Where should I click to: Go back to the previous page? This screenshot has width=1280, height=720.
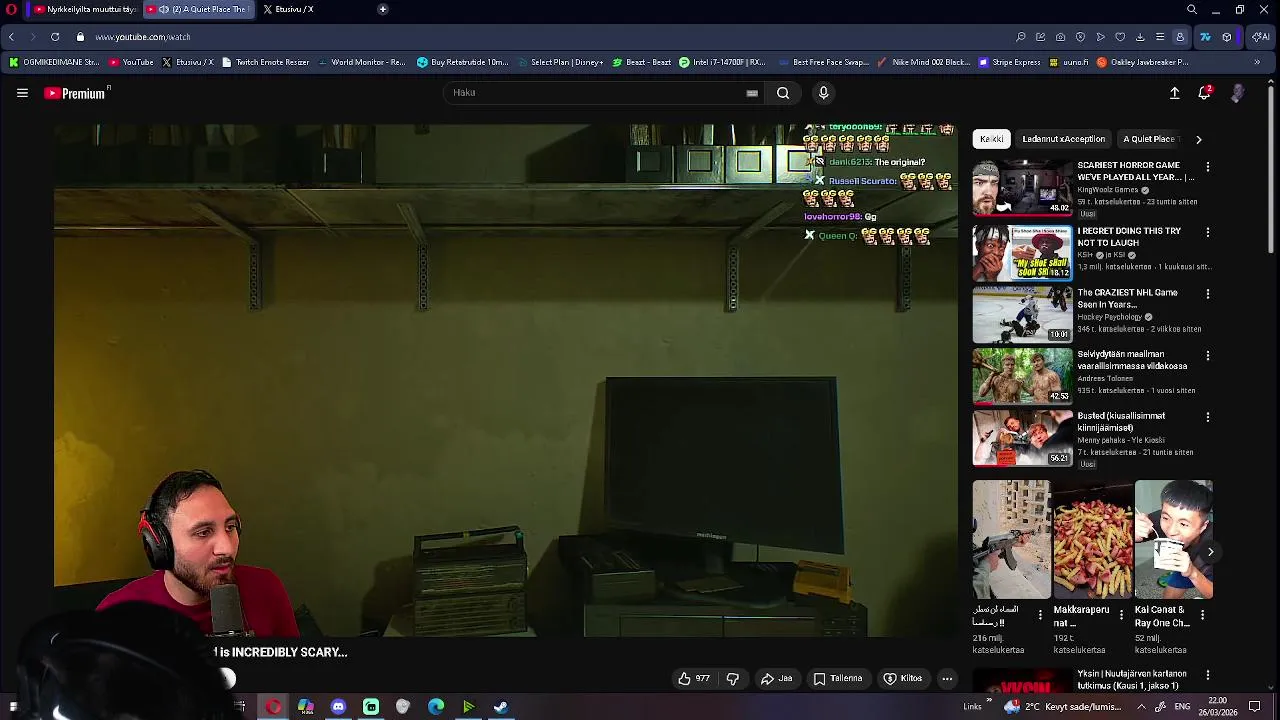coord(11,37)
